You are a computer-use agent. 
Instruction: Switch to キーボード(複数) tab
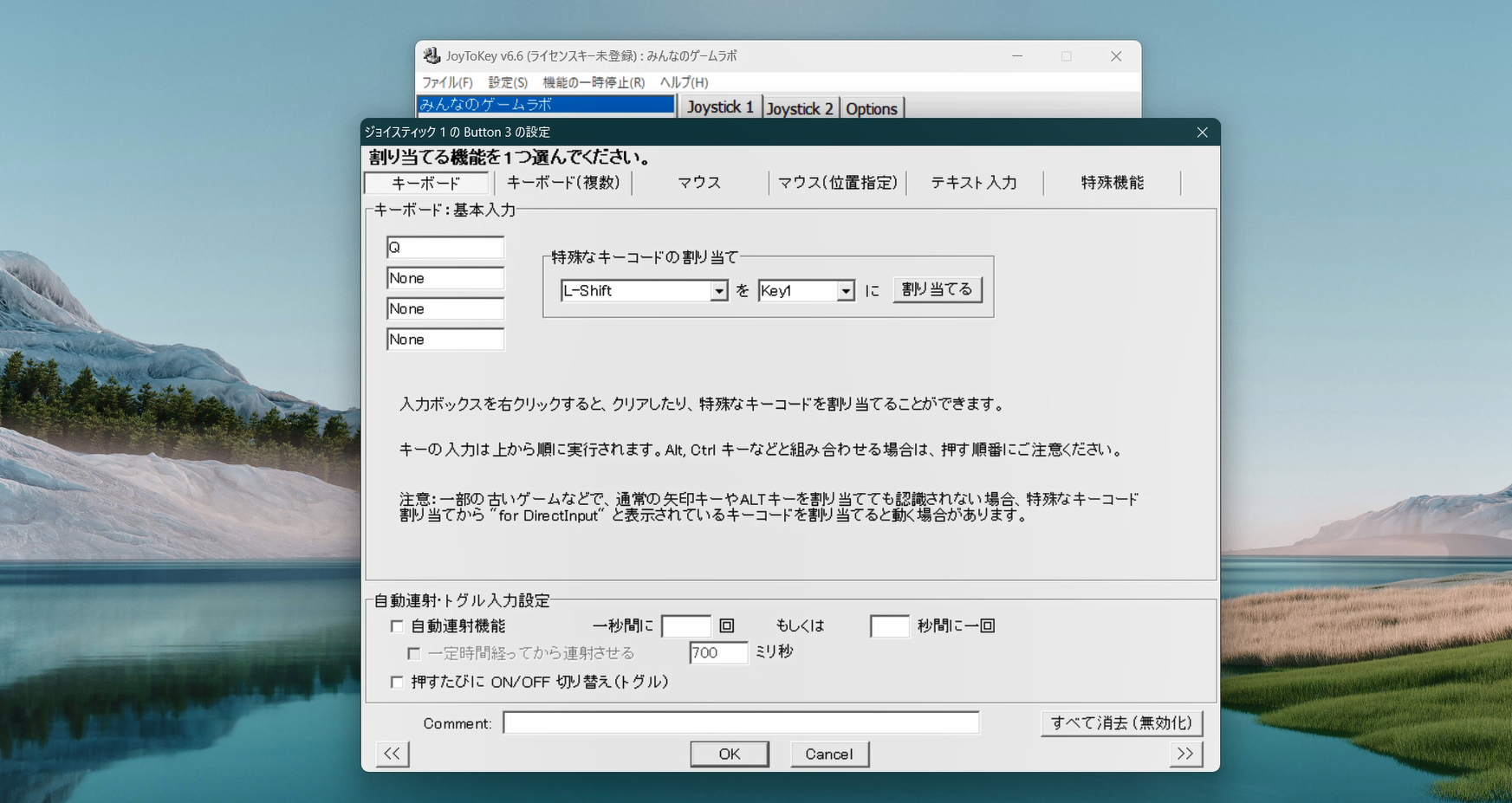563,183
